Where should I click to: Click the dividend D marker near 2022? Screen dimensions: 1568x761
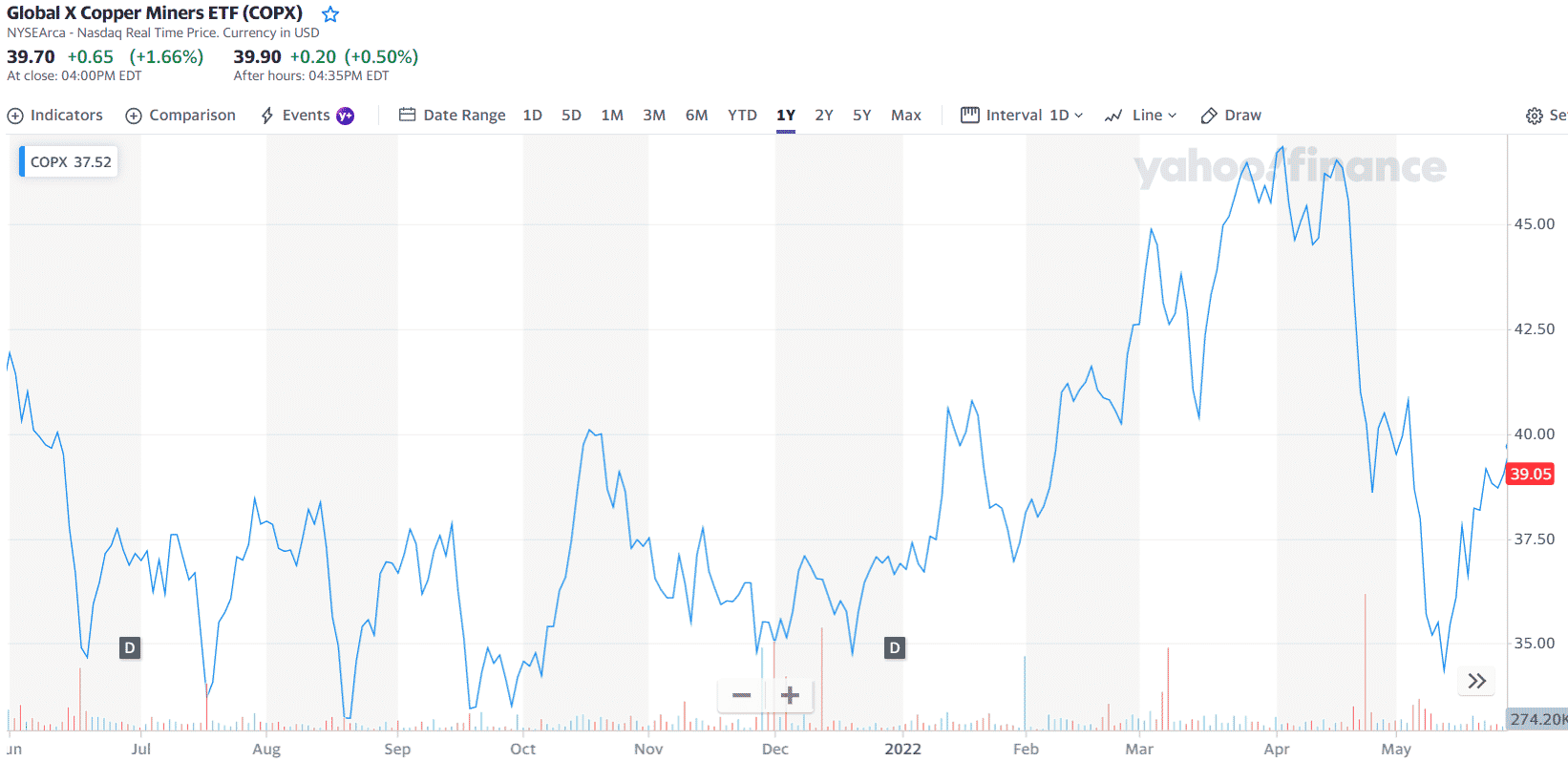coord(895,648)
